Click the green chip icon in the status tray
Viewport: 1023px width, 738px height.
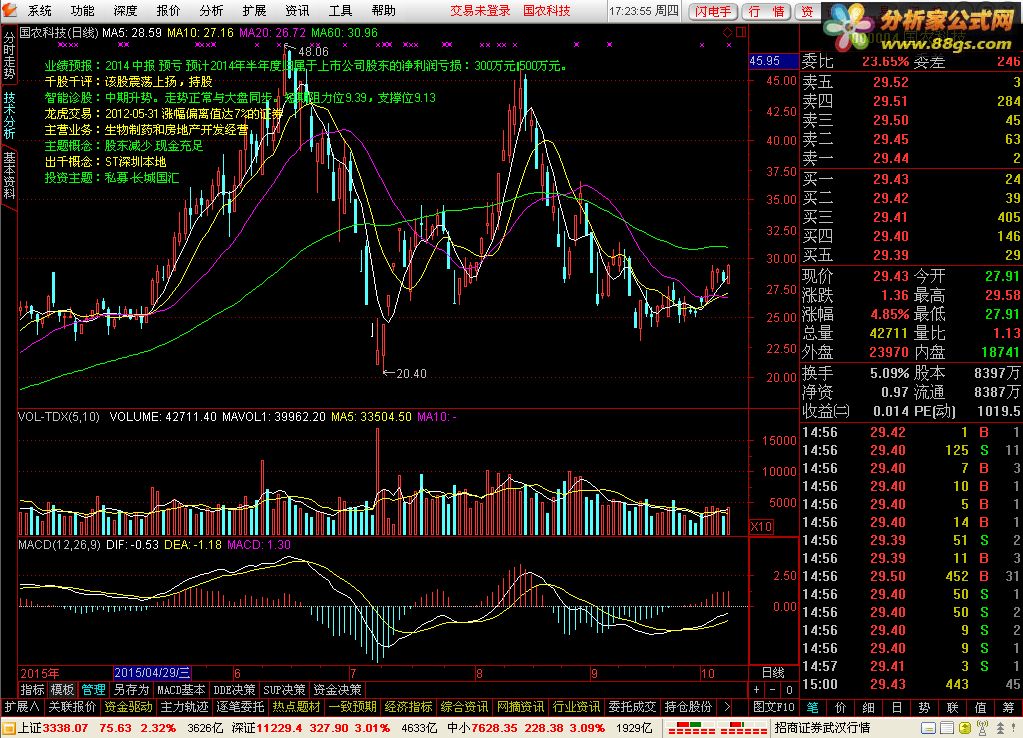[x=965, y=728]
